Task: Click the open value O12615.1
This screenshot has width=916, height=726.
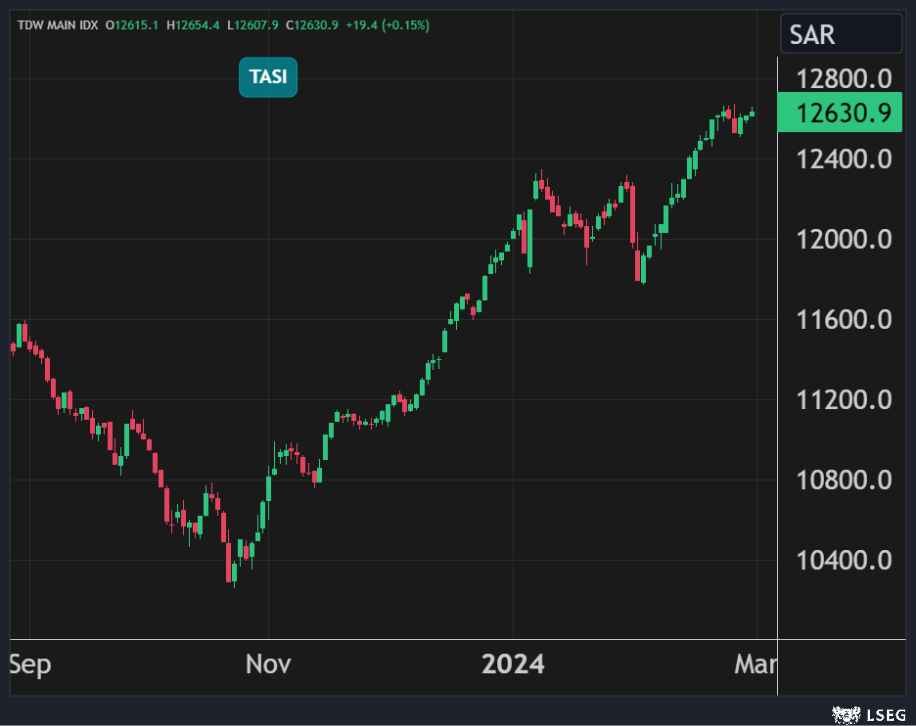Action: pos(134,25)
